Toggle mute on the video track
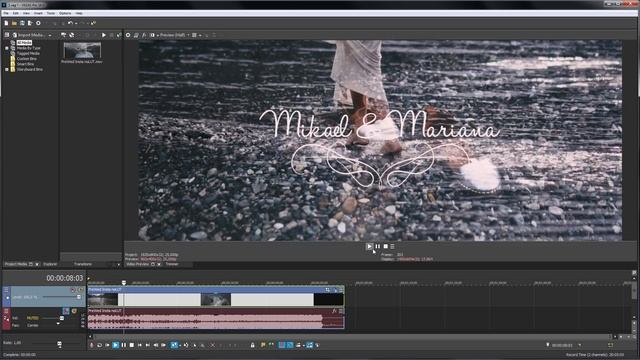Viewport: 640px width, 360px height. [x=73, y=290]
